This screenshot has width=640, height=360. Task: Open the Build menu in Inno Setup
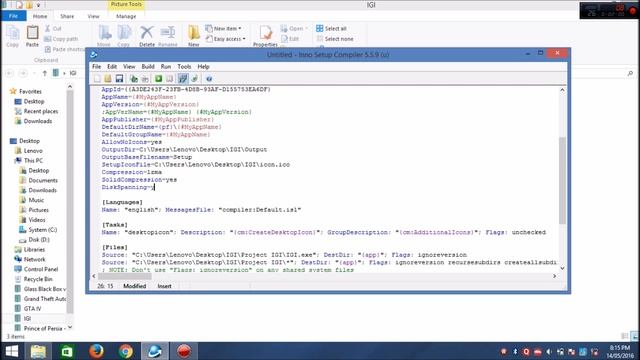click(x=148, y=67)
